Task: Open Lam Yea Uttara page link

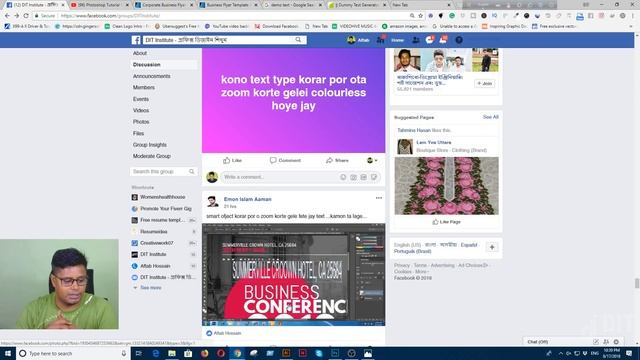Action: (x=434, y=142)
